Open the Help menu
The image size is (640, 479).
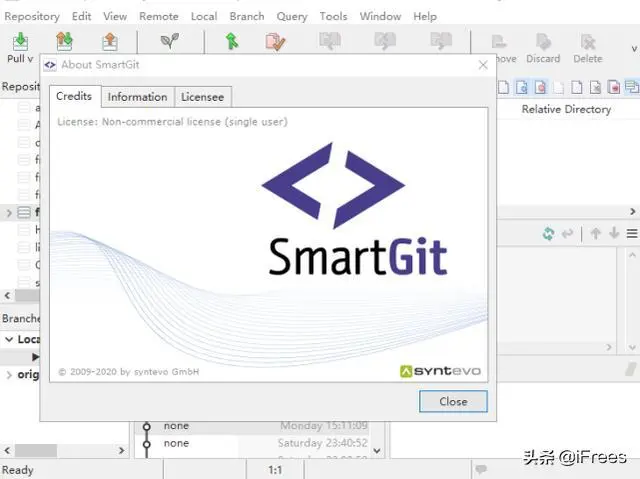tap(425, 16)
